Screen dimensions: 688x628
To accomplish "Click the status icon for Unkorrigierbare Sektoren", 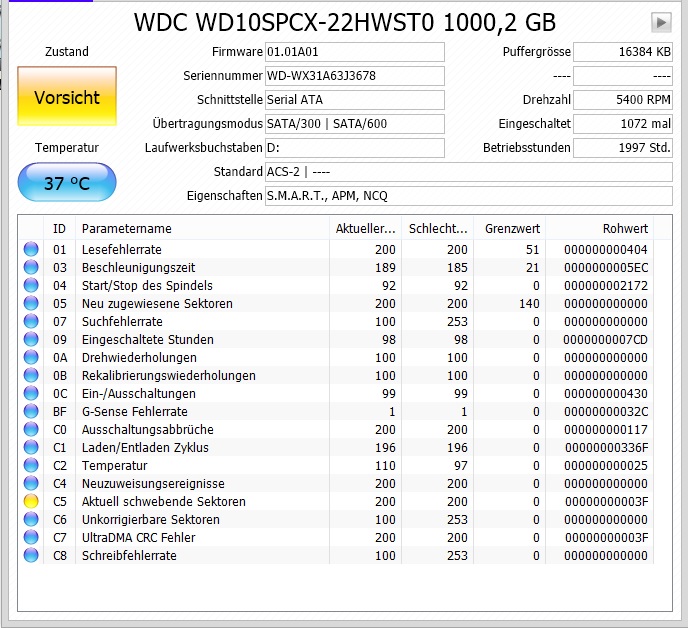I will click(31, 519).
